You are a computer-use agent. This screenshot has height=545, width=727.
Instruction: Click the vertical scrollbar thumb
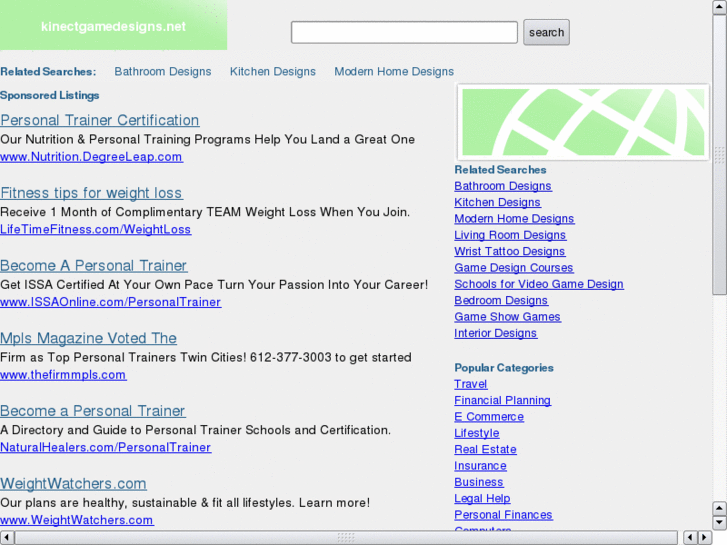(720, 154)
